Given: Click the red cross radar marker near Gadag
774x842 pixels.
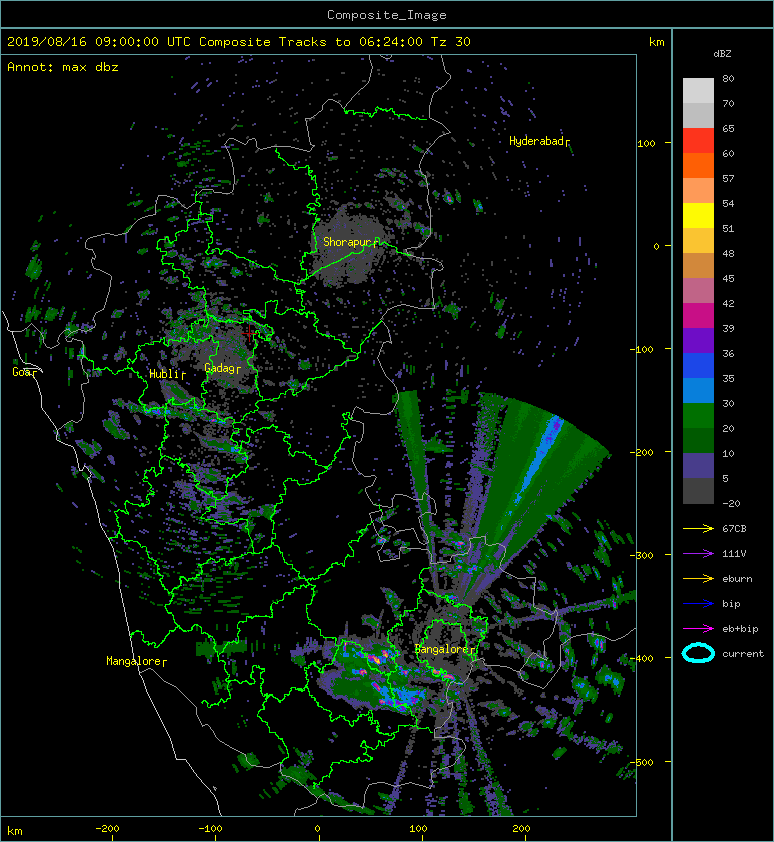Looking at the screenshot, I should pos(249,333).
